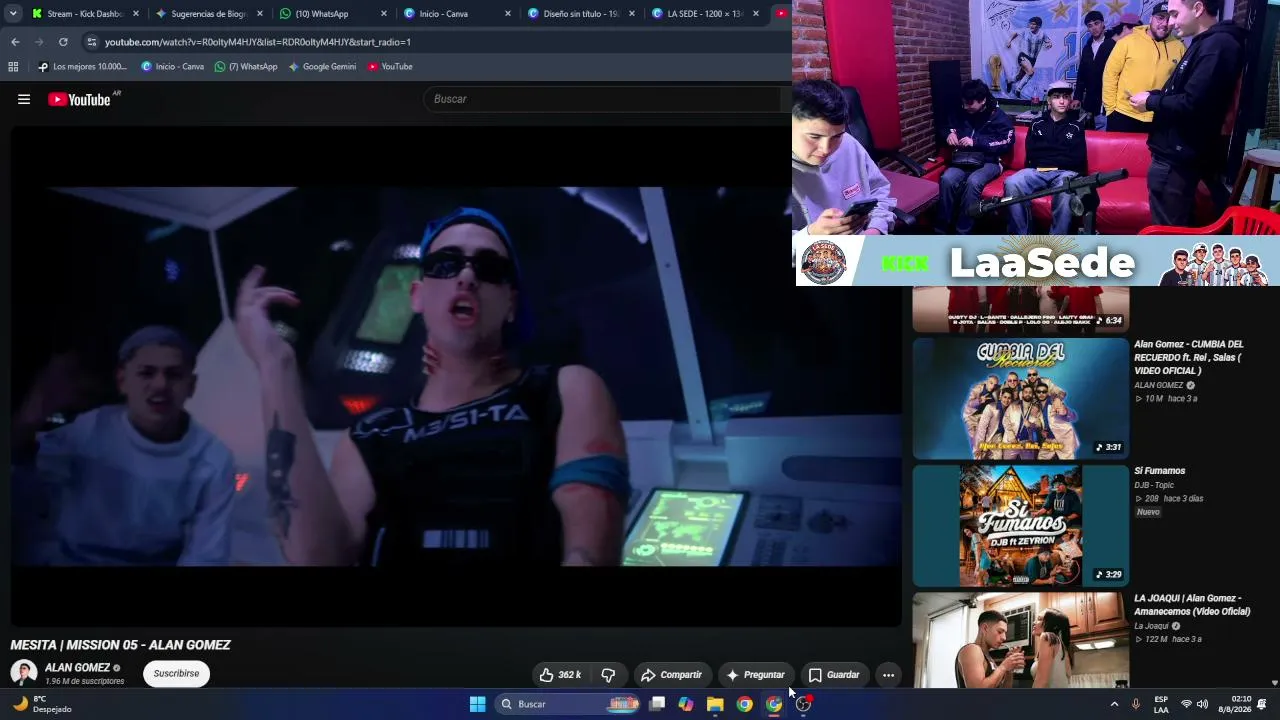Open the Preguntar AI button
Screen dimensions: 1280x720
pos(755,675)
